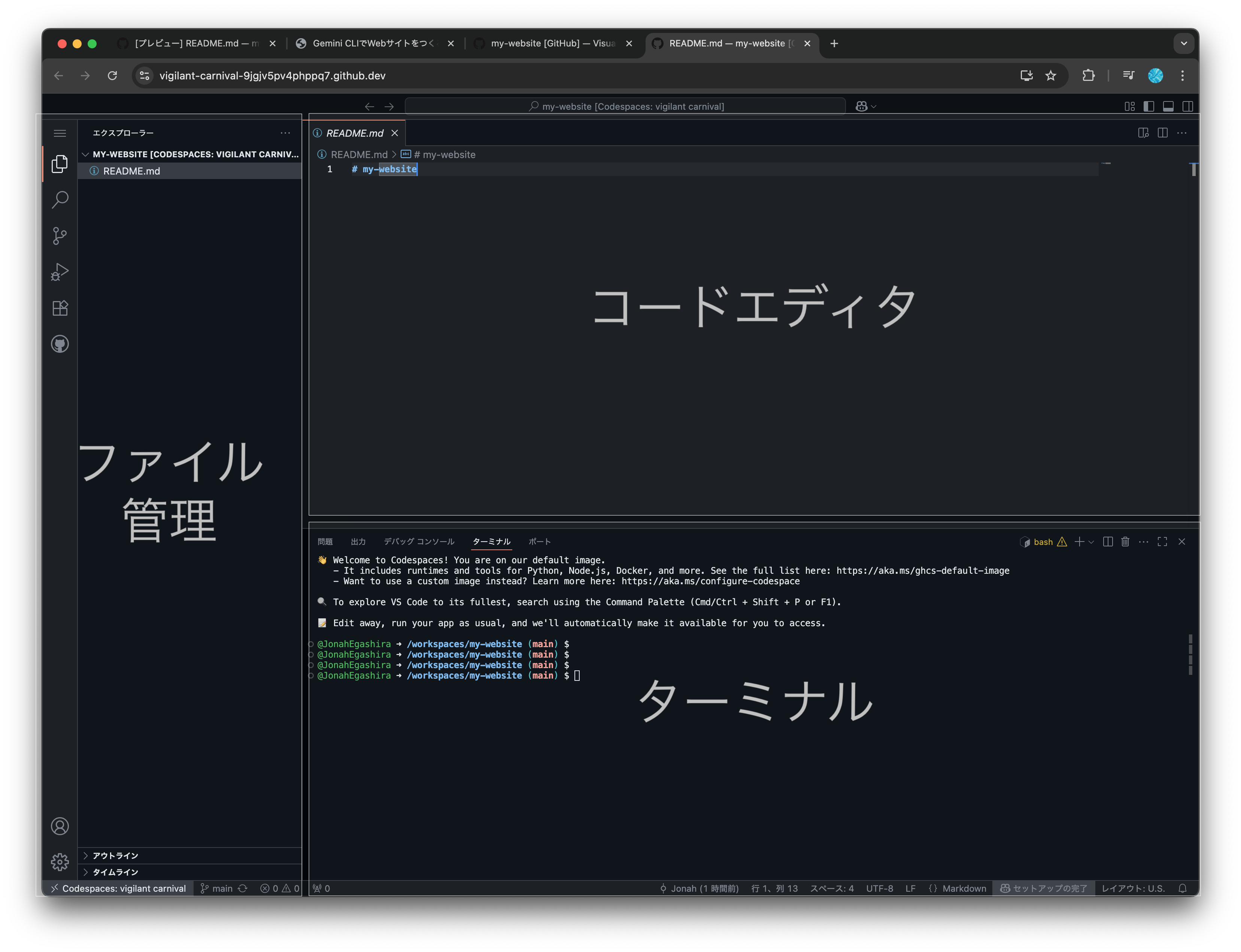Kill the terminal using the trash icon

pos(1125,542)
